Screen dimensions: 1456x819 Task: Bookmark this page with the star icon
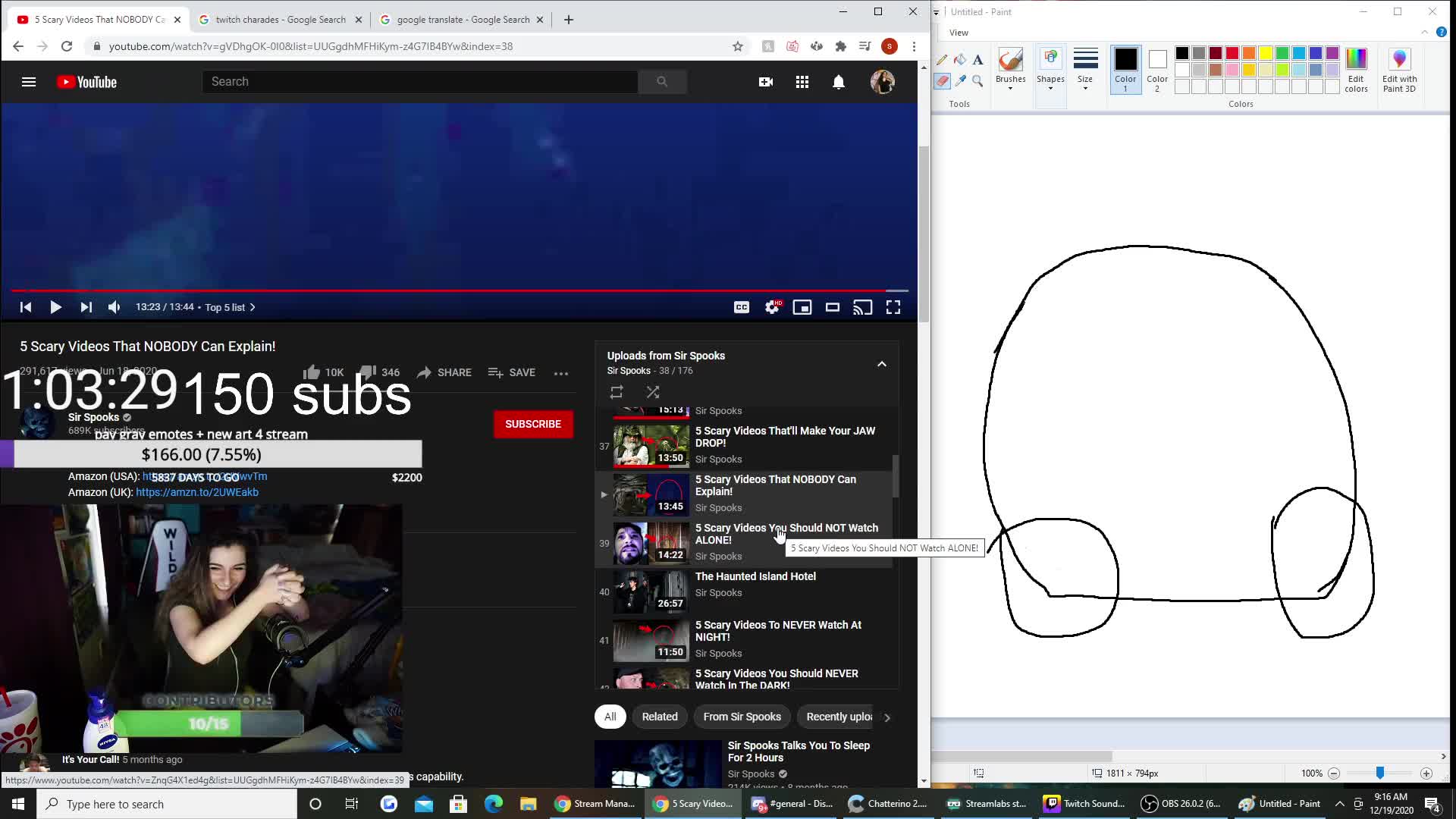coord(738,46)
